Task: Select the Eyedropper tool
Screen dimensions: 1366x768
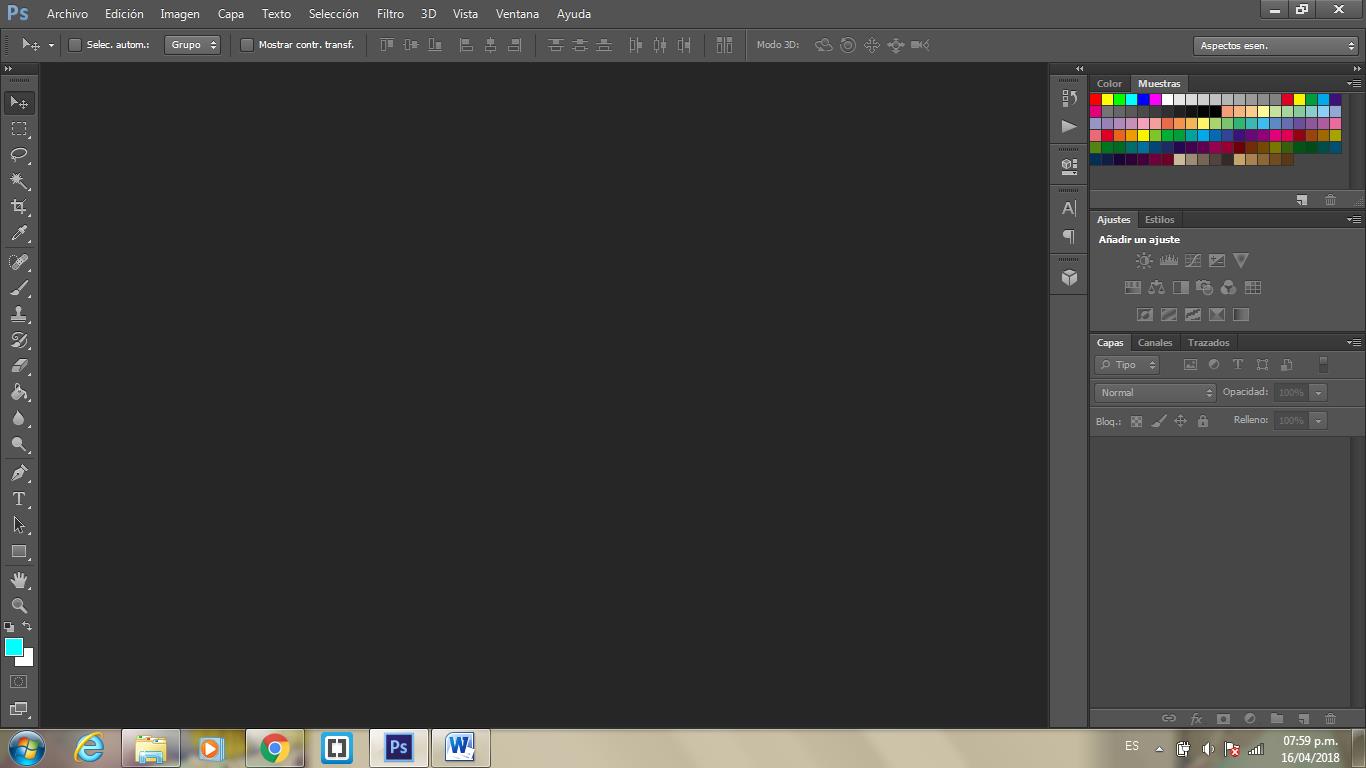Action: pos(19,234)
